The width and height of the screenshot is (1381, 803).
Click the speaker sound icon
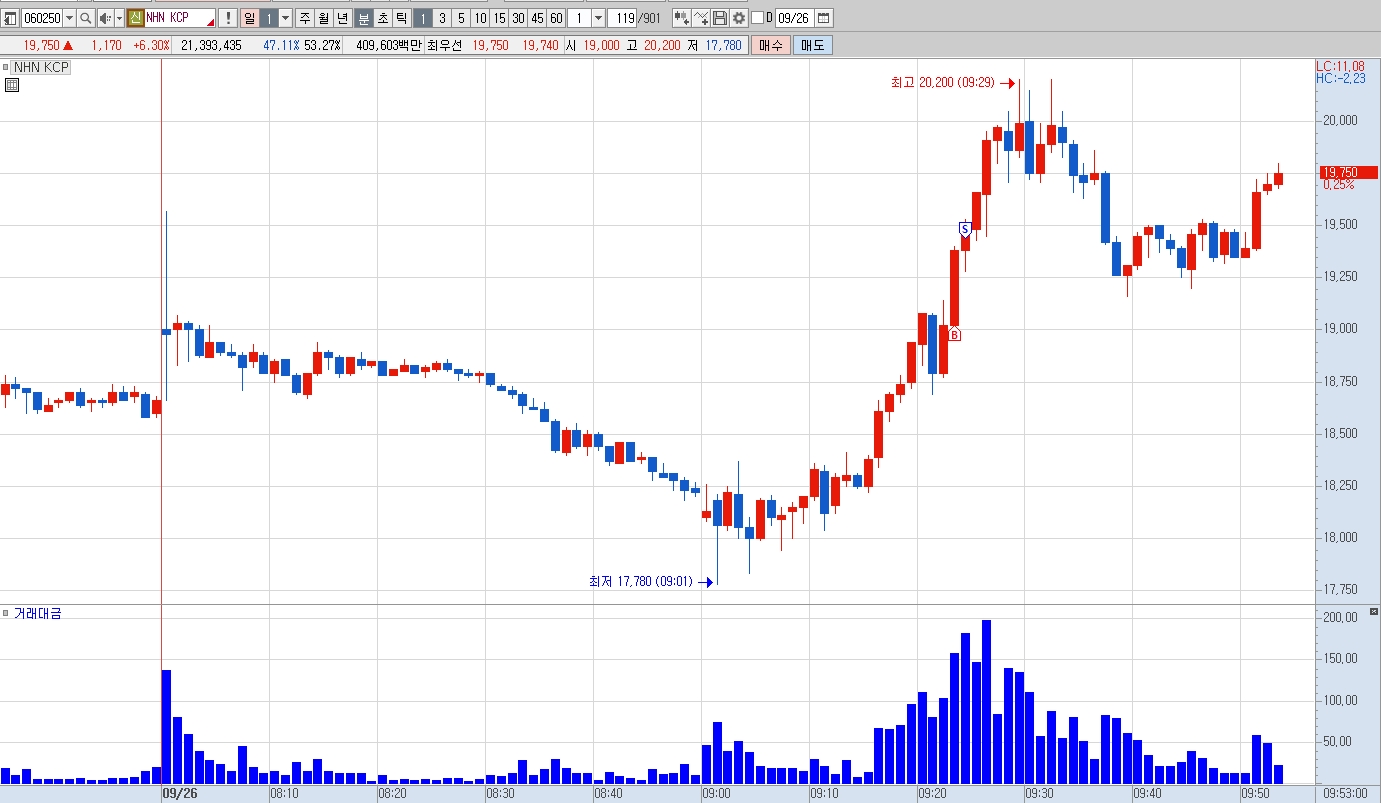(x=105, y=18)
